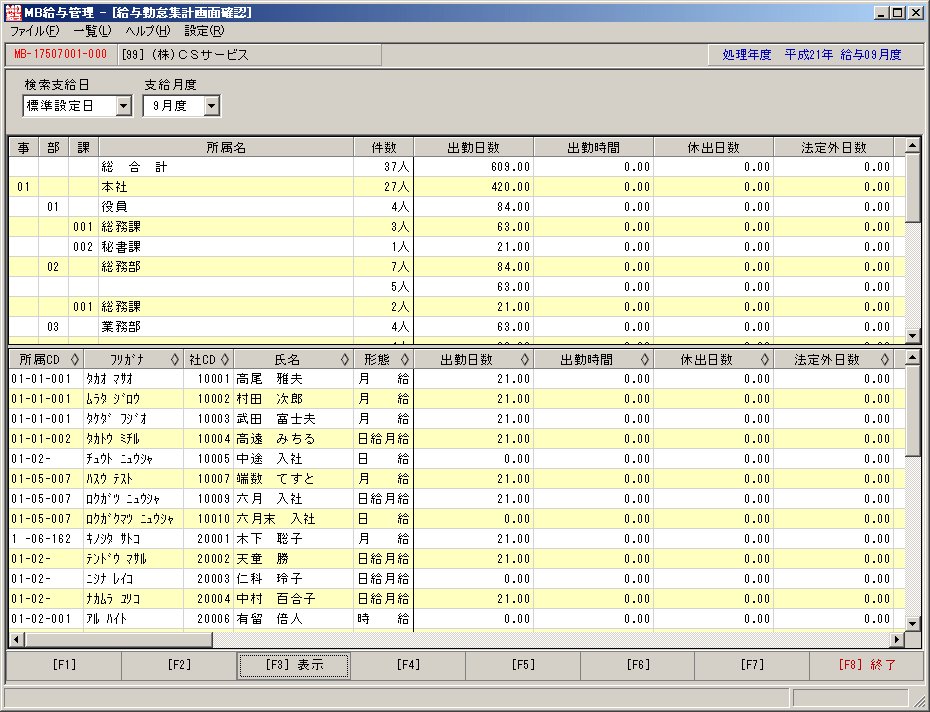This screenshot has height=712, width=930.
Task: Click the horizontal scrollbar thumb of employee list
Action: click(x=119, y=640)
